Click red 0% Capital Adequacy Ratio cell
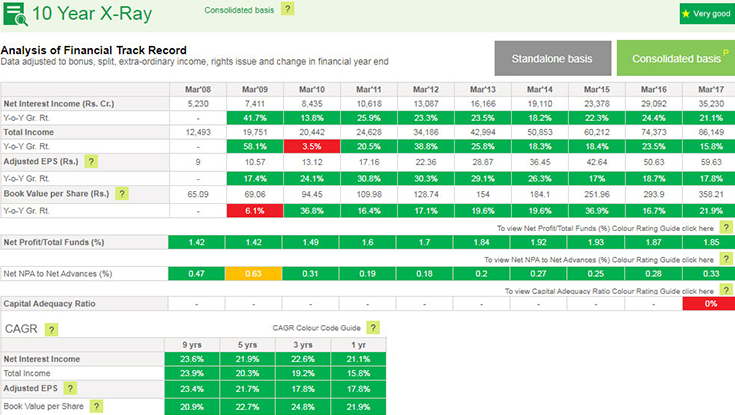The height and width of the screenshot is (415, 735). point(711,303)
